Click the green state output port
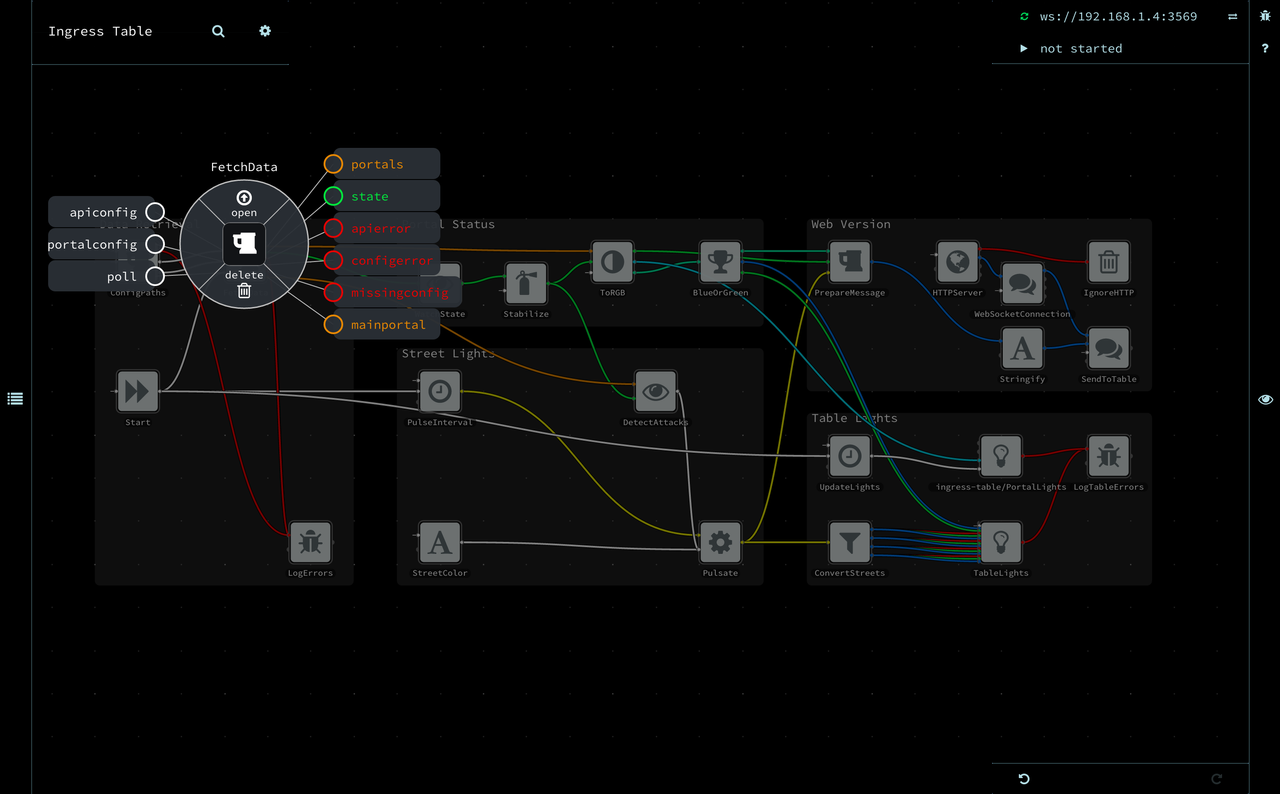 tap(333, 196)
